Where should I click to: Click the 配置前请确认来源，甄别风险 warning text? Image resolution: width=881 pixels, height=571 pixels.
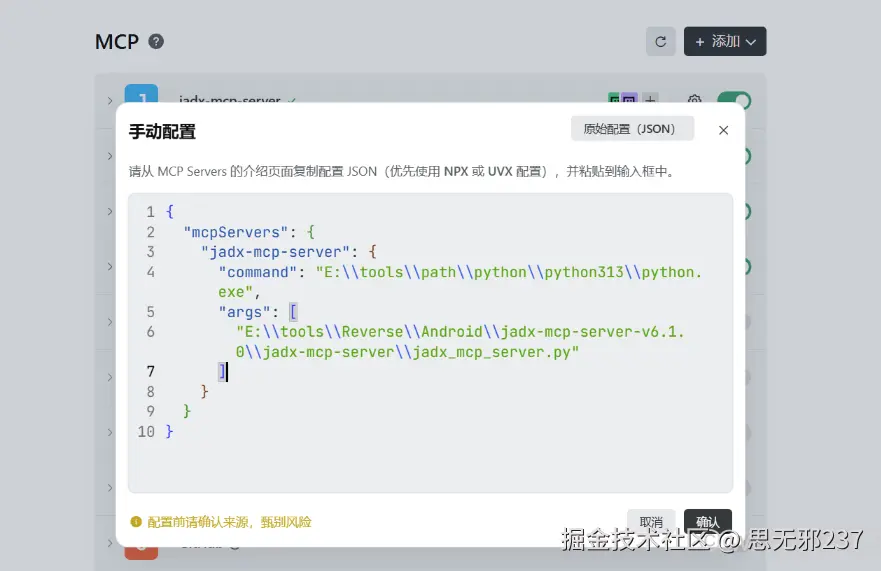tap(229, 522)
